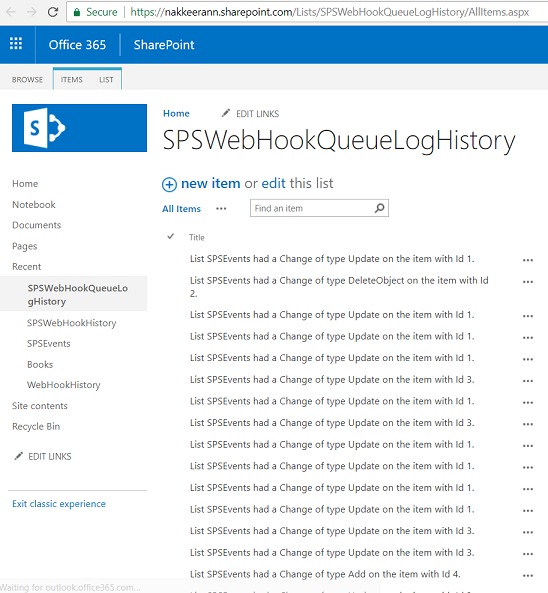548x593 pixels.
Task: Open the Office 365 app launcher grid
Action: tap(16, 44)
